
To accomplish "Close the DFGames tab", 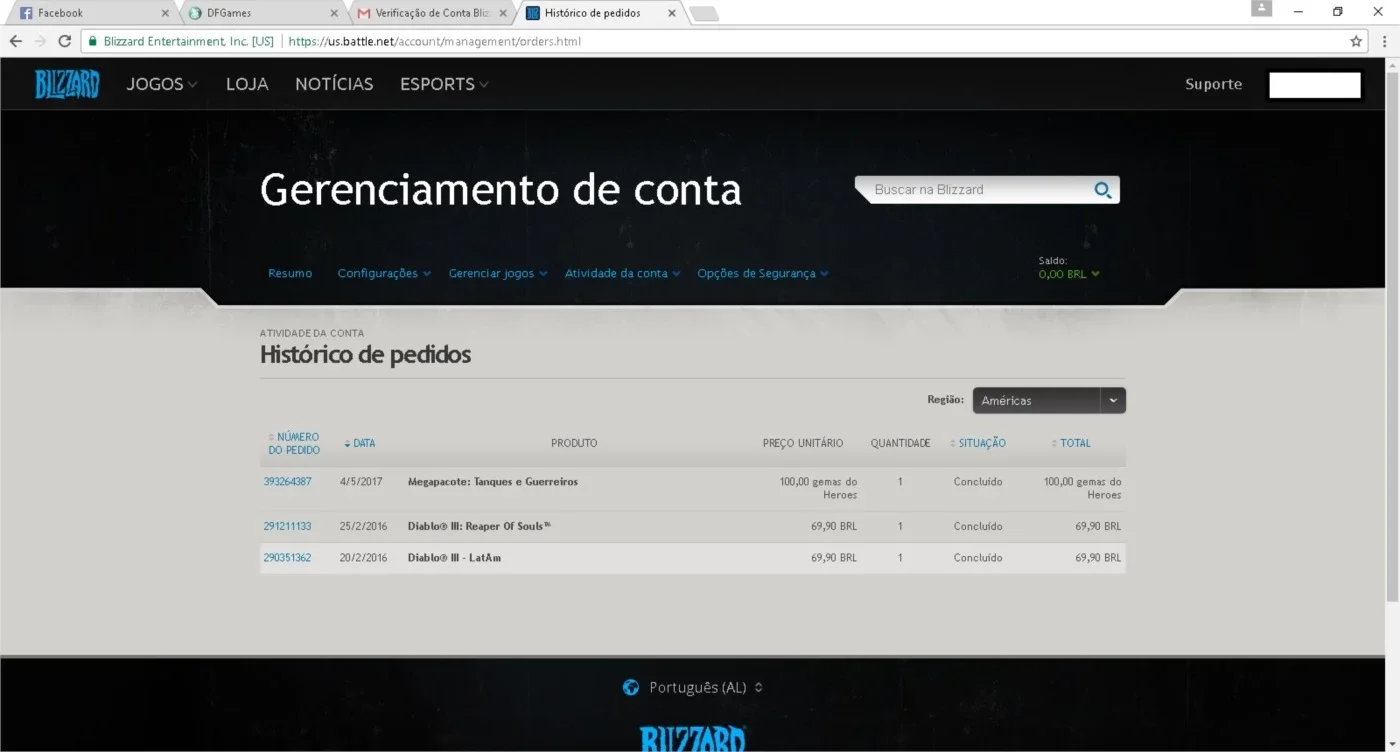I will point(333,13).
